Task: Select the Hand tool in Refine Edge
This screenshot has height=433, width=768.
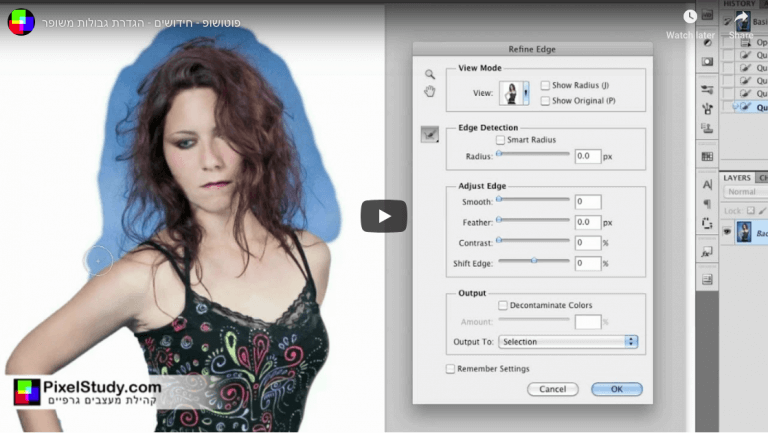Action: coord(430,91)
